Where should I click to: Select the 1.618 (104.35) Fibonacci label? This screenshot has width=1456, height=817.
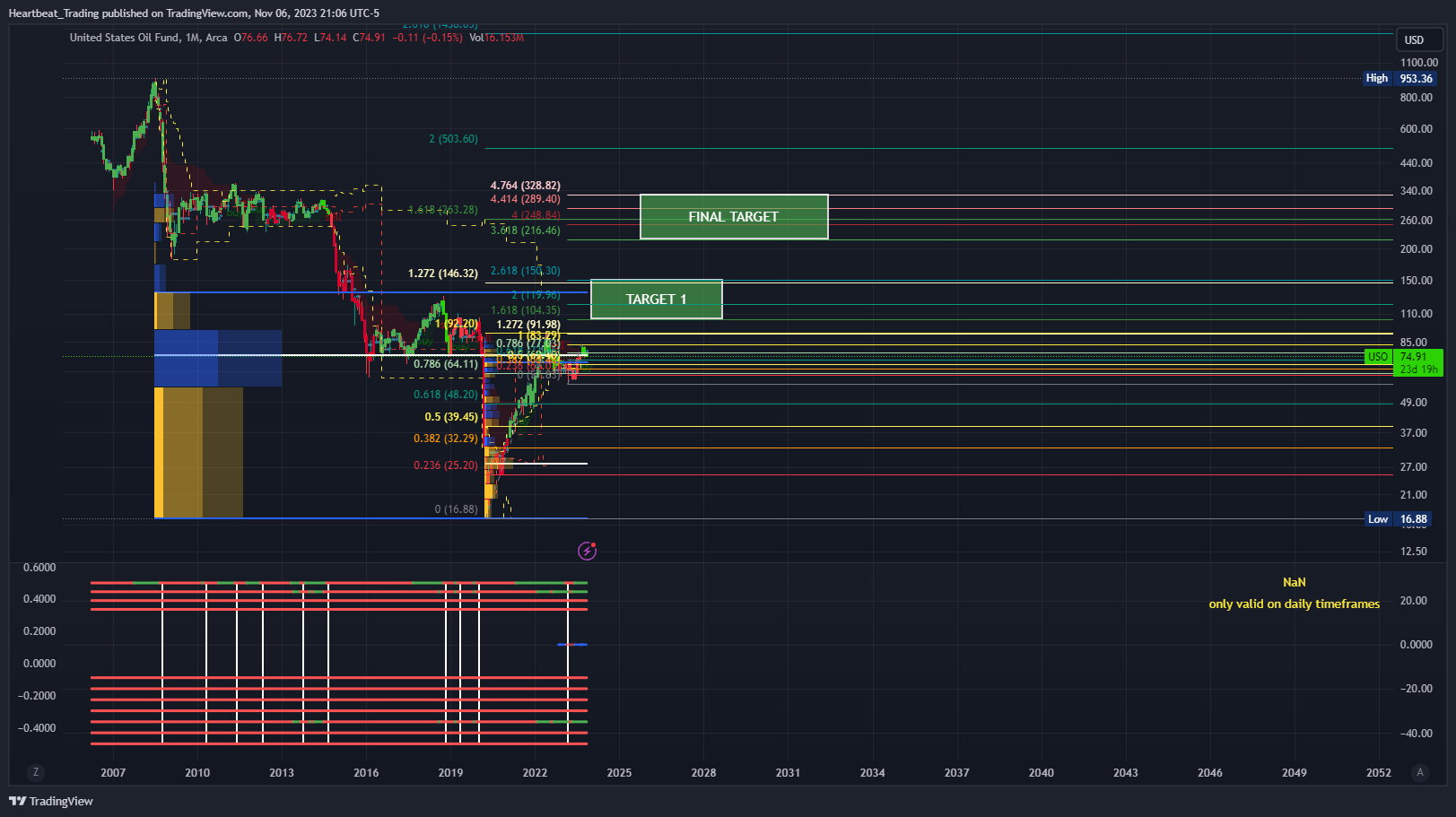click(x=525, y=310)
